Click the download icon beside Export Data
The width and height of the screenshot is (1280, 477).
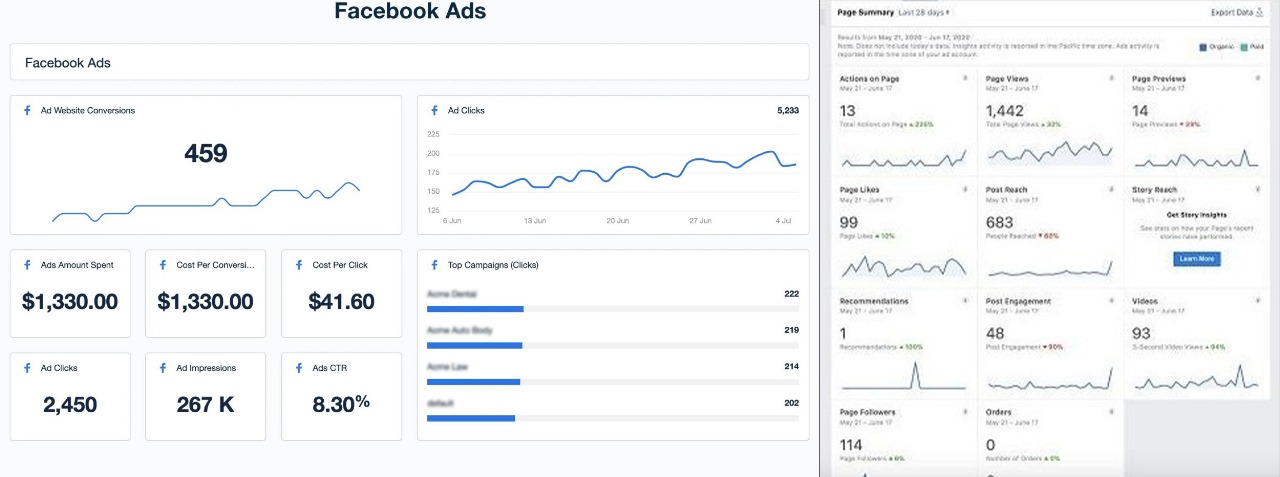click(1259, 13)
